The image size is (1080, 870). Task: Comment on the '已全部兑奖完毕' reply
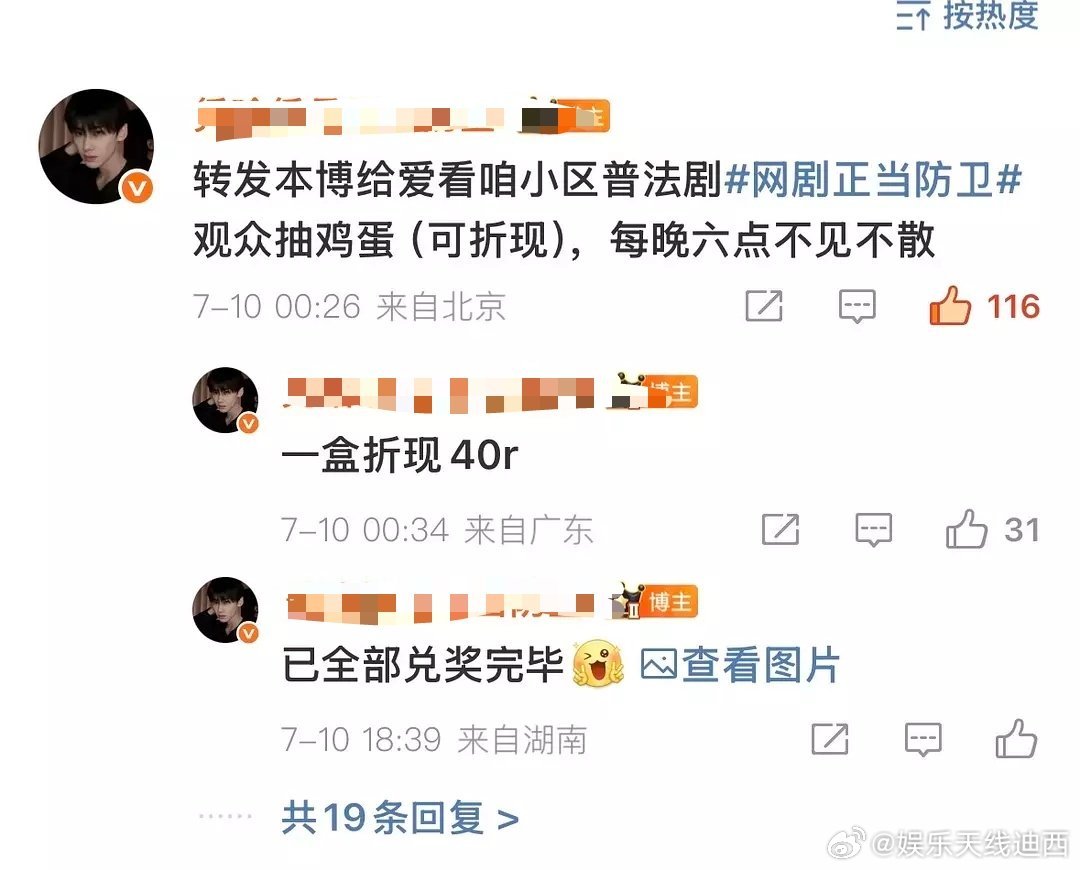(923, 740)
